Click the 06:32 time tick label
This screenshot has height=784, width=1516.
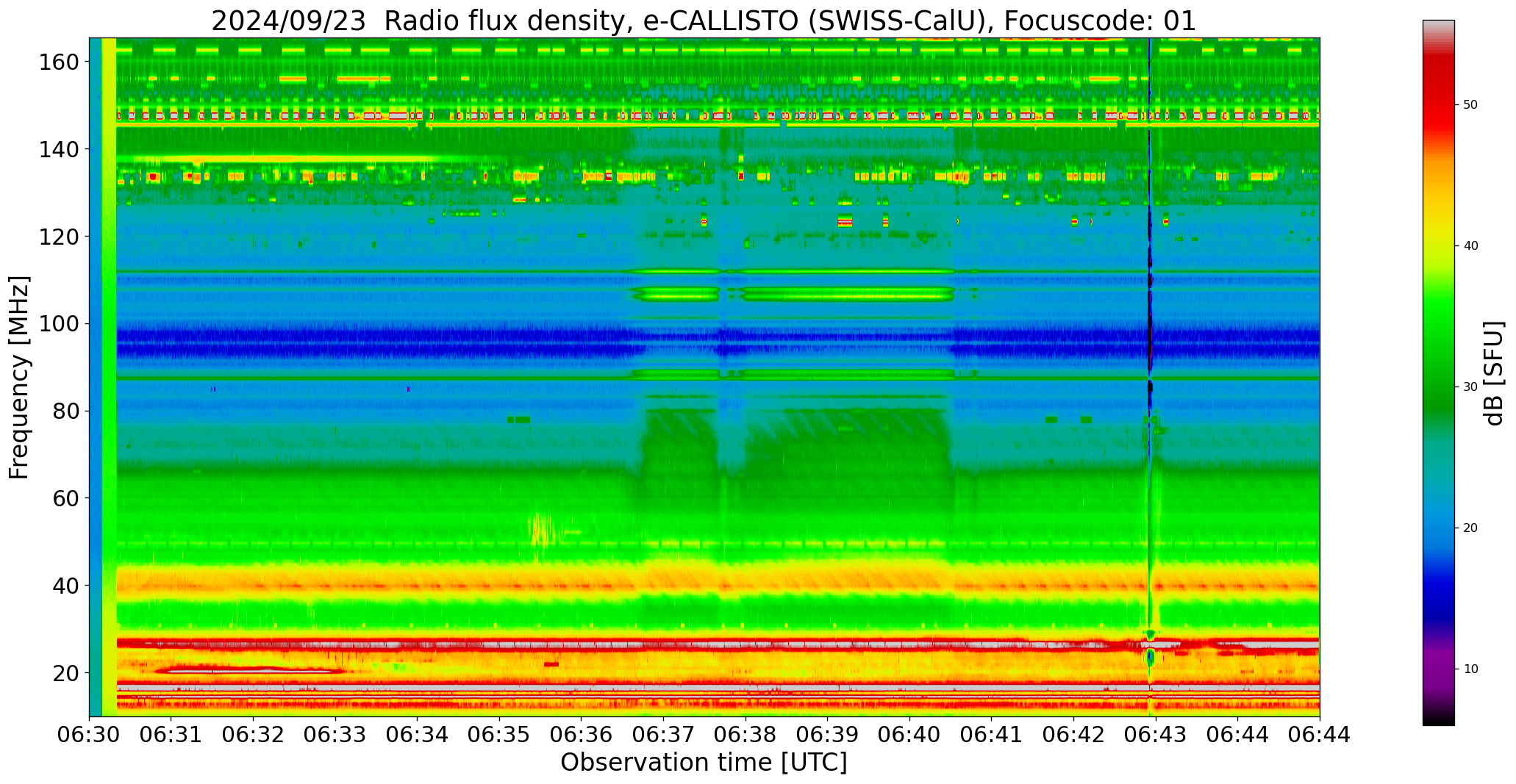pyautogui.click(x=254, y=734)
